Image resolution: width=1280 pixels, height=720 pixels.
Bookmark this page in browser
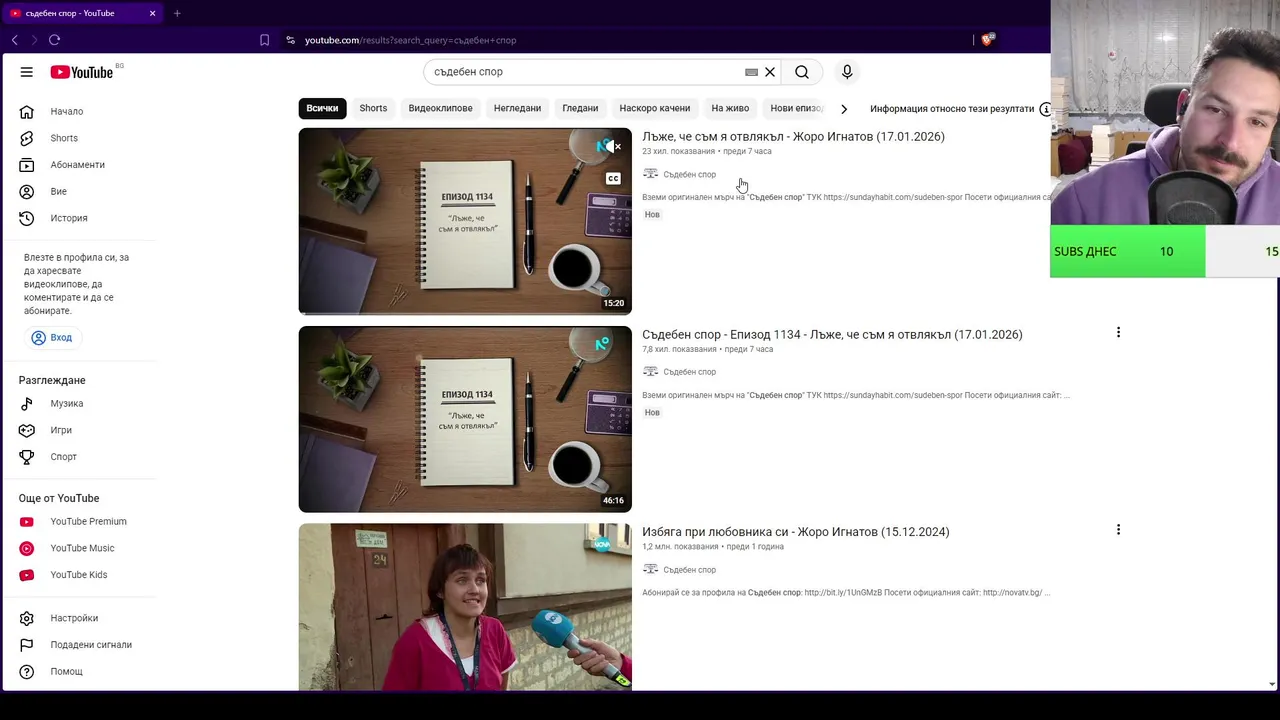pos(264,40)
